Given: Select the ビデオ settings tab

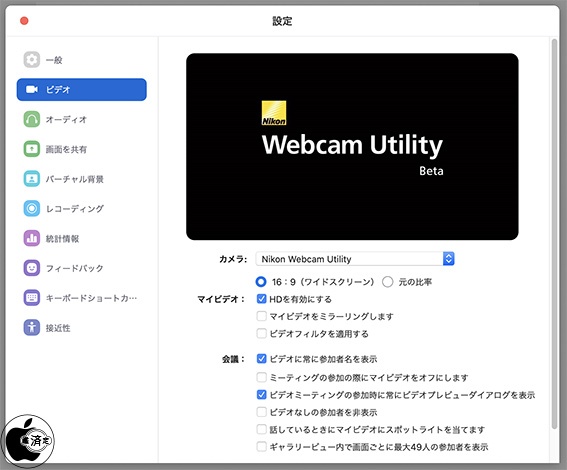Looking at the screenshot, I should pyautogui.click(x=82, y=89).
